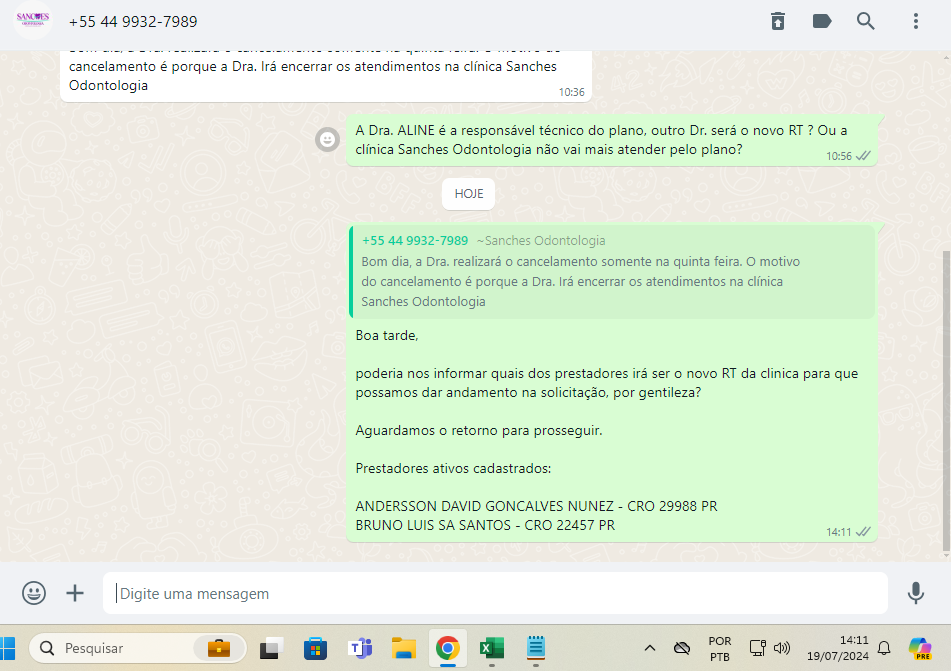Show hidden system tray icons chevron

click(x=650, y=649)
